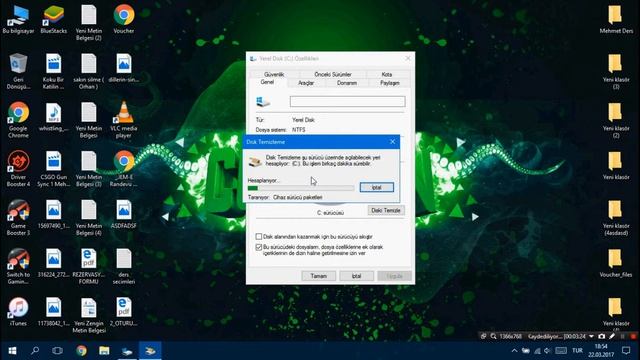This screenshot has width=640, height=360.
Task: Click the touch keyboard tray icon
Action: coord(561,351)
